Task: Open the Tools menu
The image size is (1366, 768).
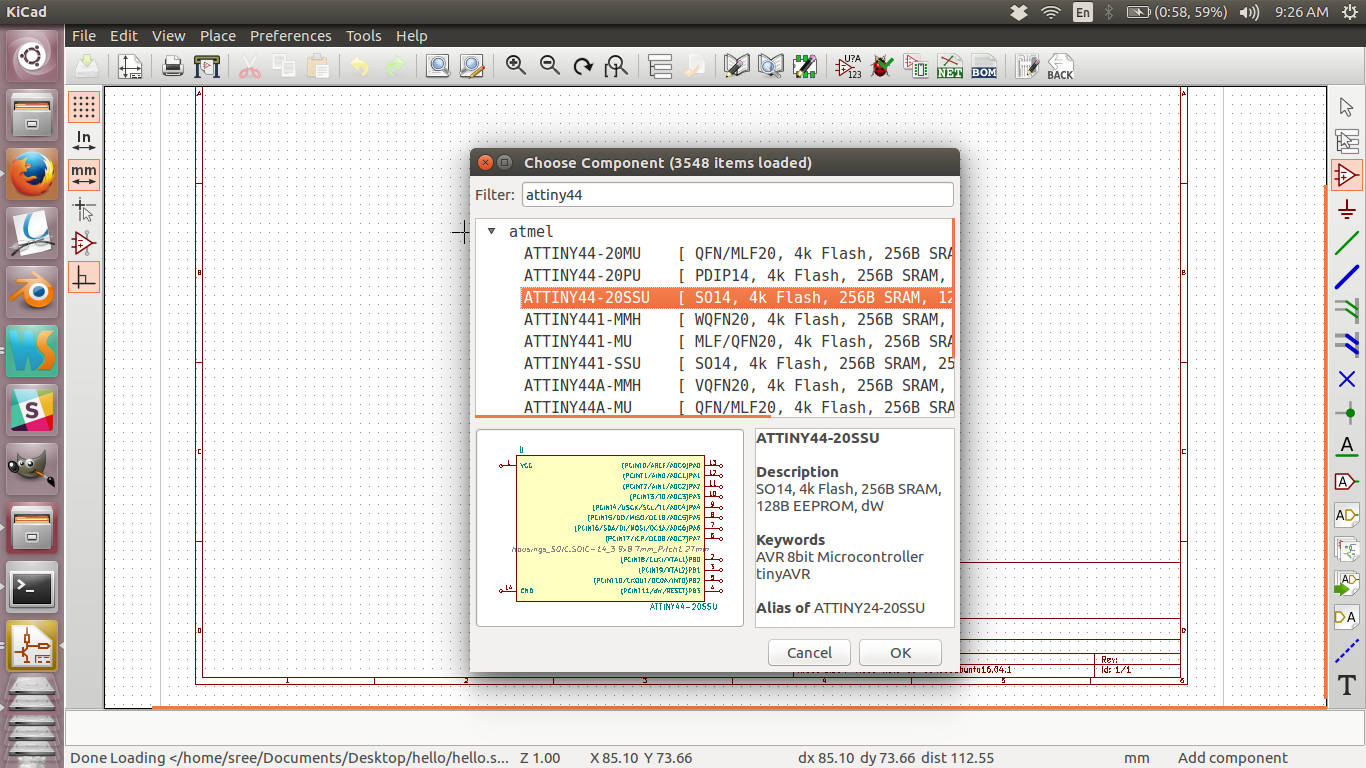Action: tap(364, 35)
